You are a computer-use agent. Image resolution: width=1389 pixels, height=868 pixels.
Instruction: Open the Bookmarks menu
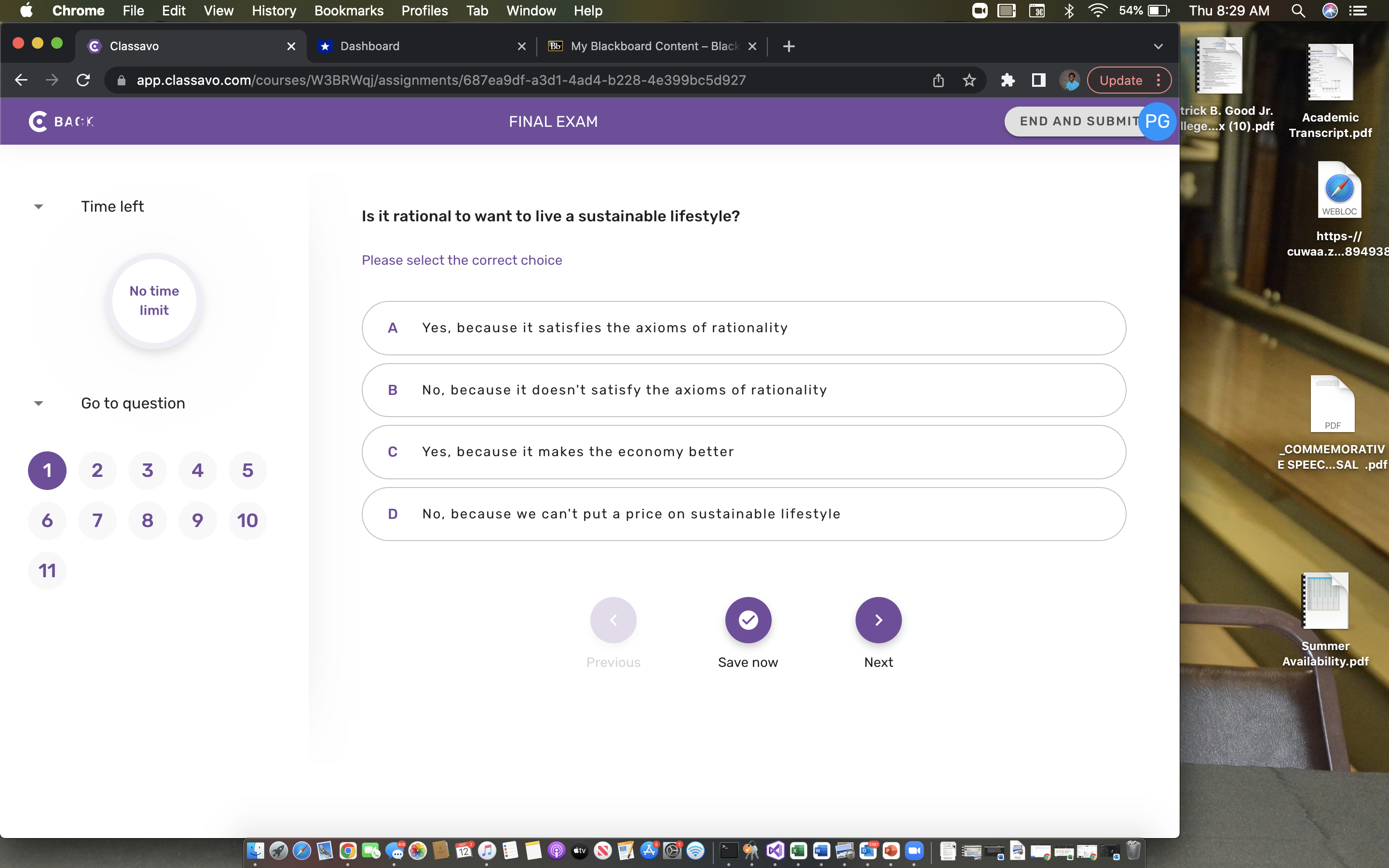pos(348,10)
